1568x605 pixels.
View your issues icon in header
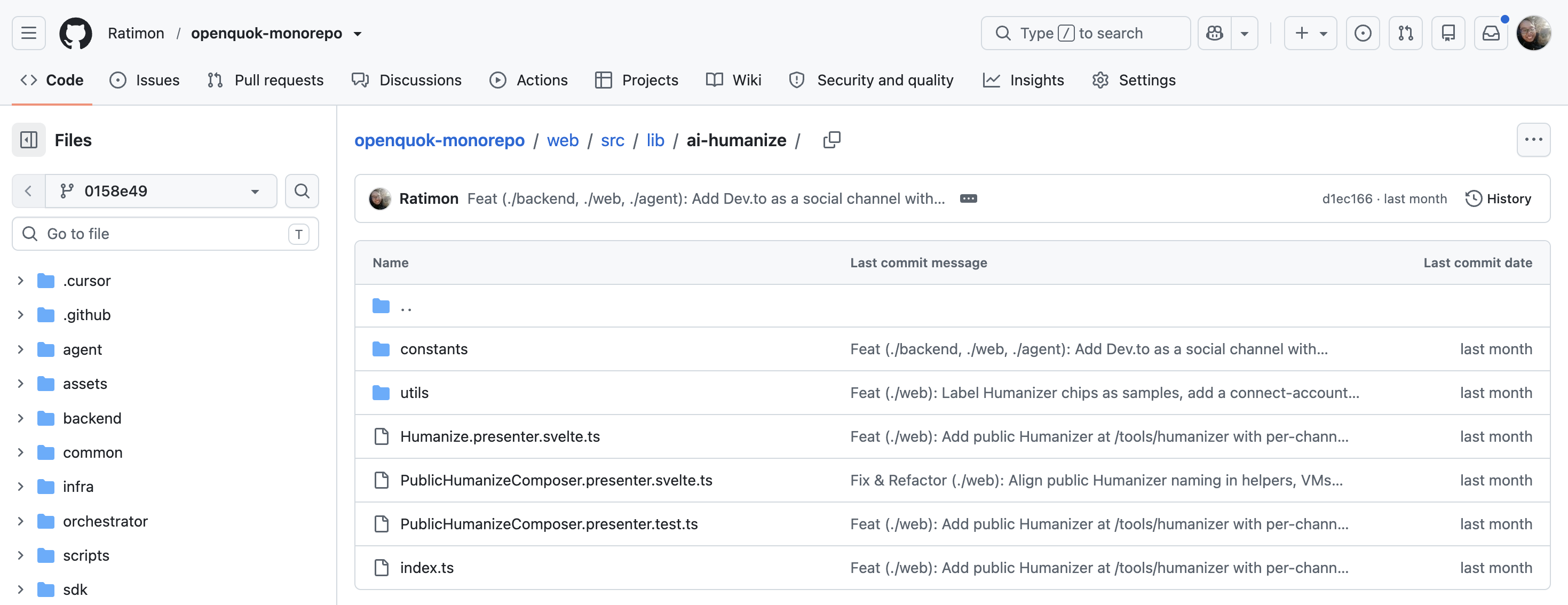coord(1363,33)
